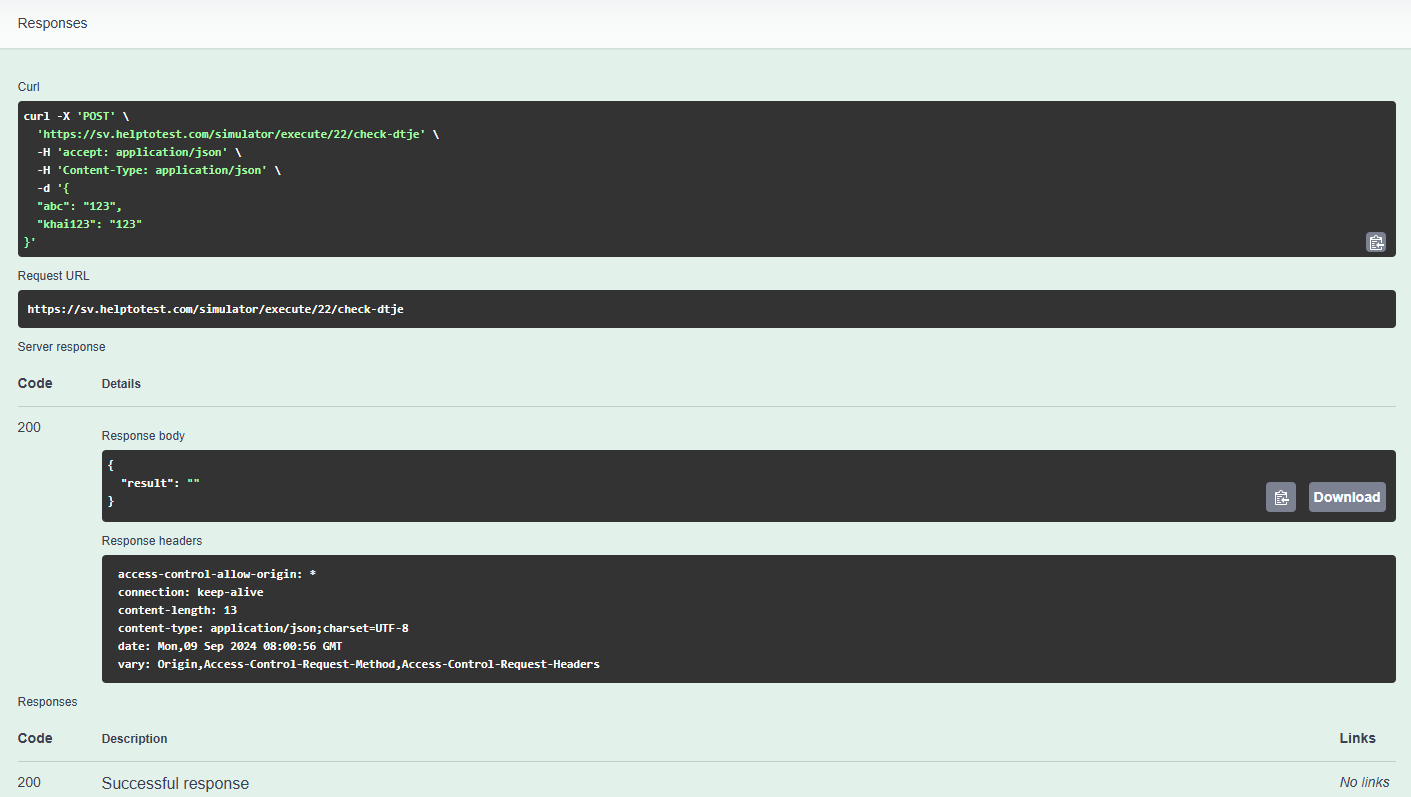Screen dimensions: 1411x797
Task: Click the Request URL label
Action: (54, 276)
